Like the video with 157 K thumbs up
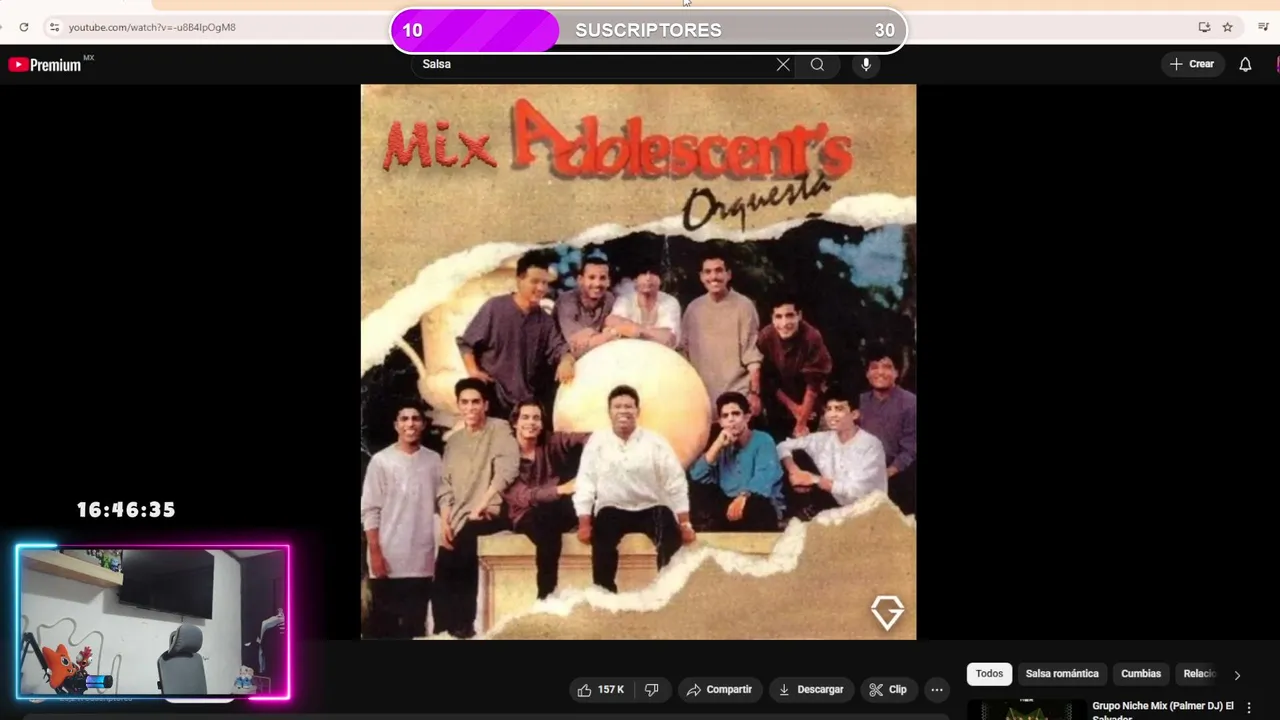The width and height of the screenshot is (1280, 720). (600, 689)
